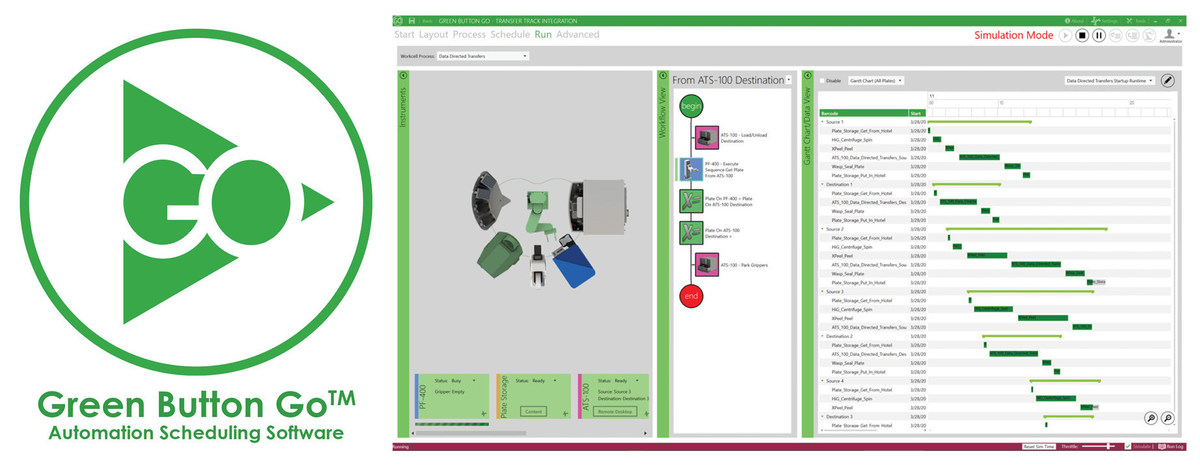The image size is (1200, 465).
Task: Open the Gantt Chart (All Plates) dropdown
Action: (876, 80)
